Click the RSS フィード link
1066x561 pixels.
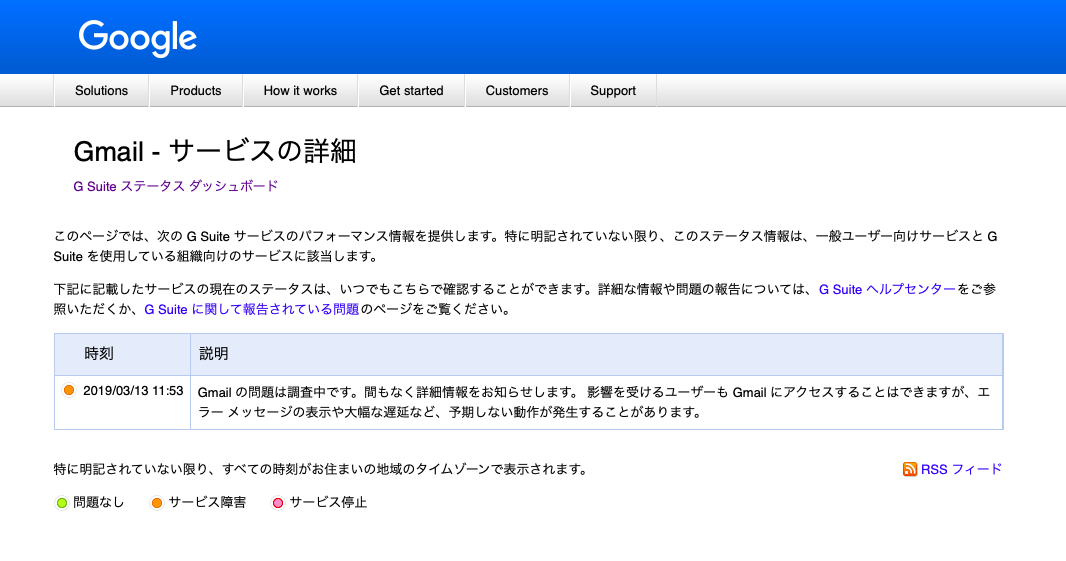pyautogui.click(x=961, y=469)
